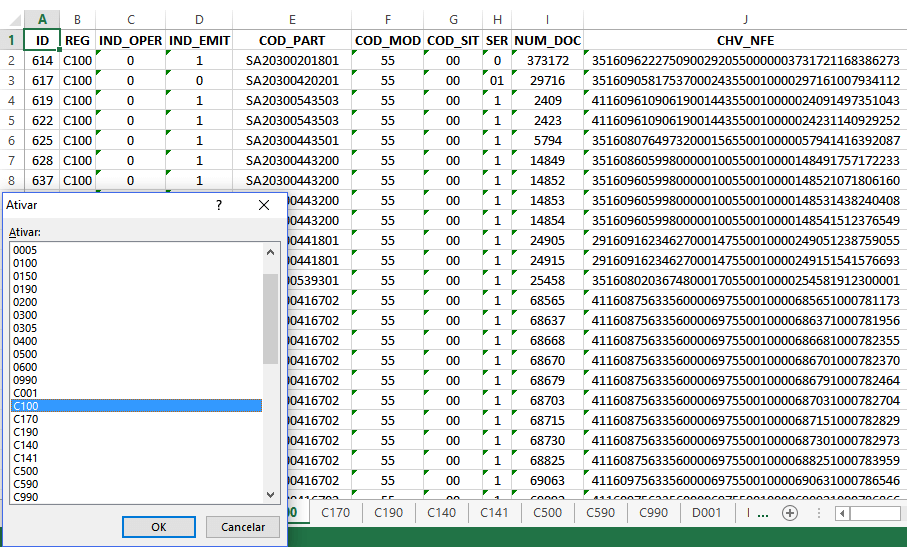Click the select-all corner of the spreadsheet
The image size is (907, 547).
point(11,19)
